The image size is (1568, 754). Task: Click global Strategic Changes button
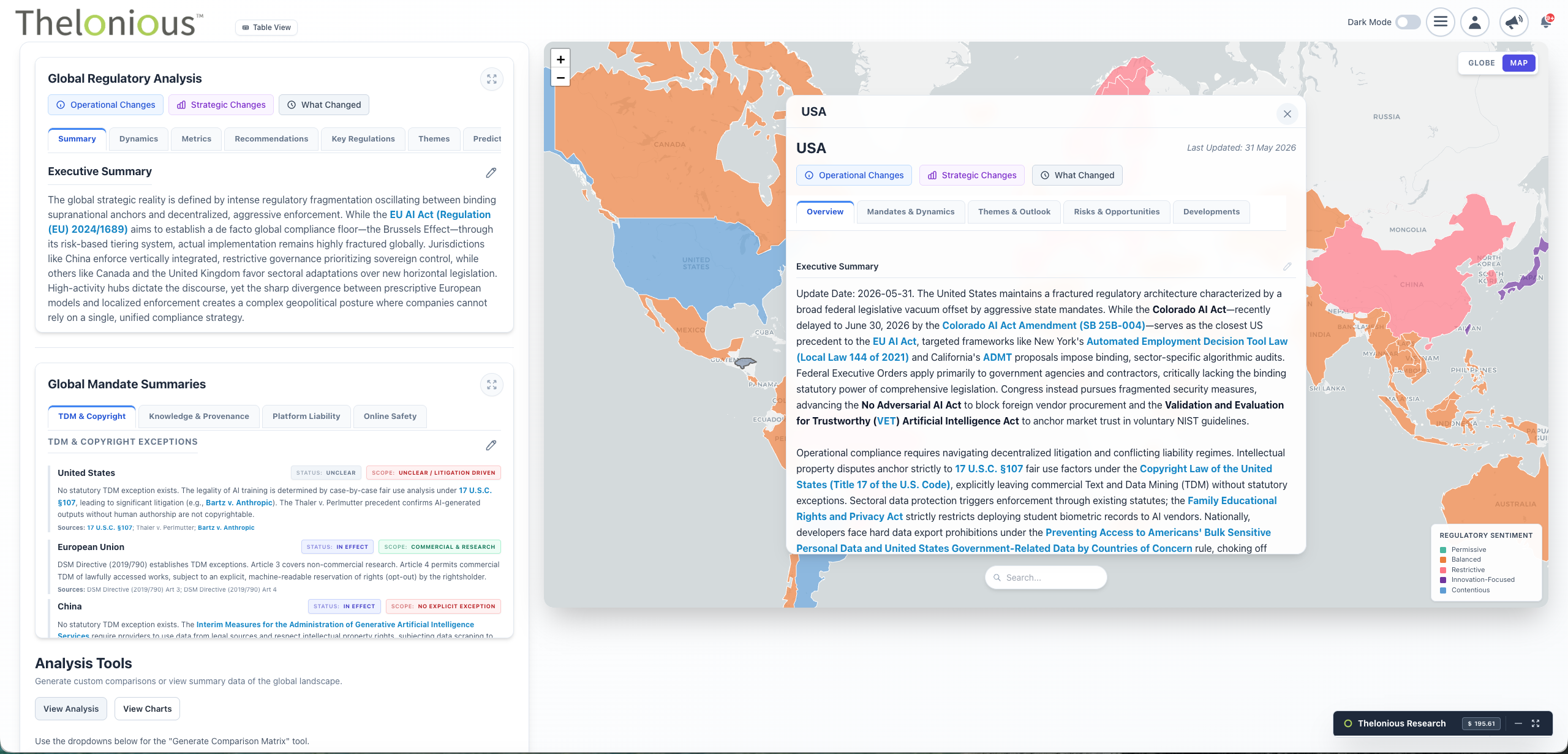click(221, 105)
